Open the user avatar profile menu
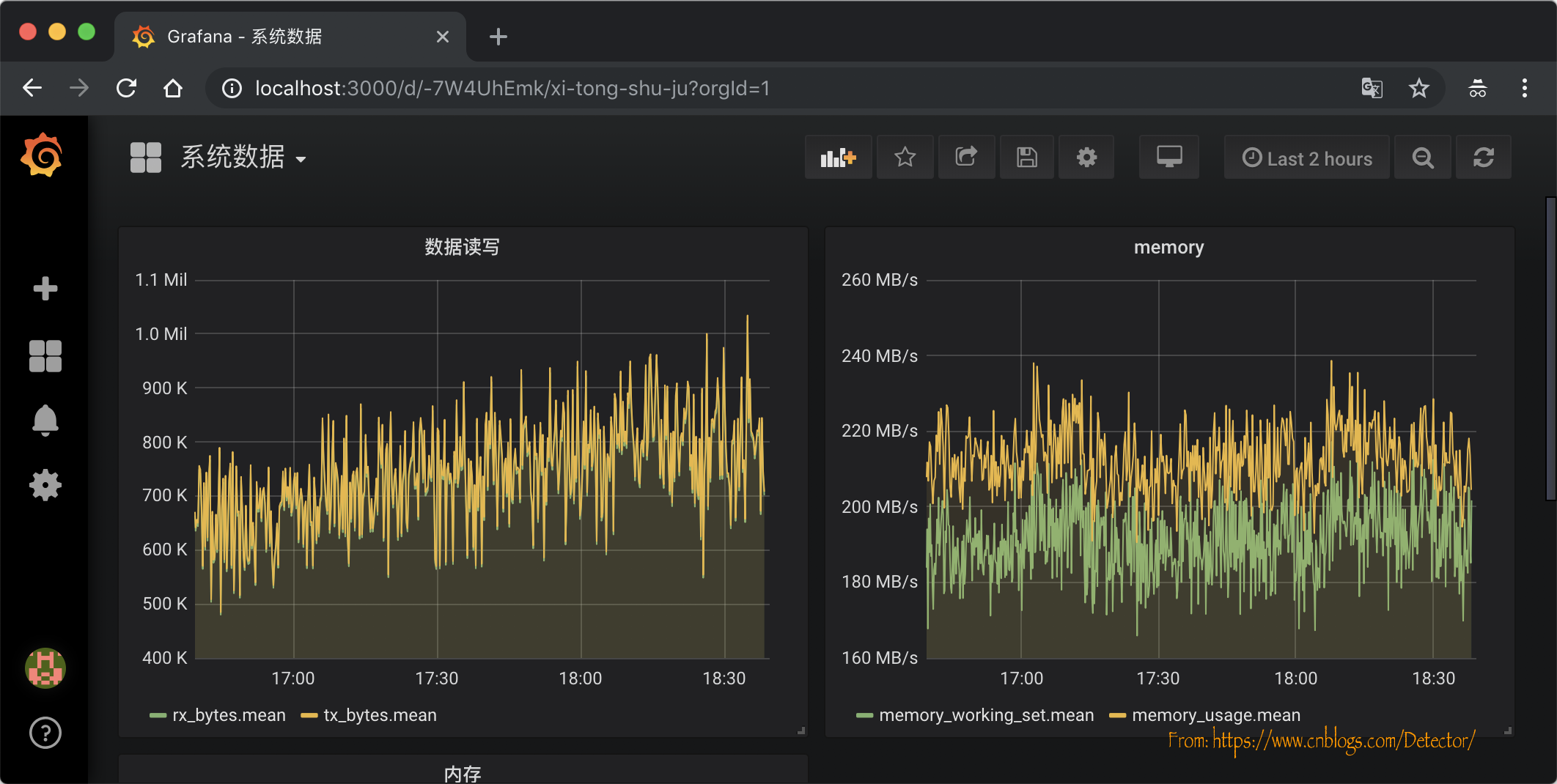This screenshot has width=1557, height=784. click(x=45, y=668)
